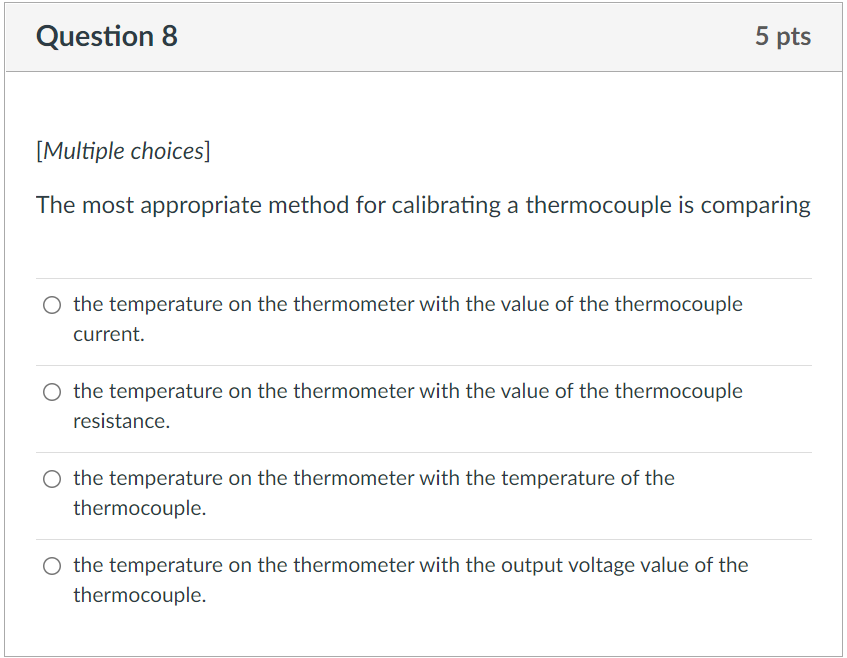Click the 'Question 8' heading
Image resolution: width=847 pixels, height=658 pixels.
click(107, 37)
